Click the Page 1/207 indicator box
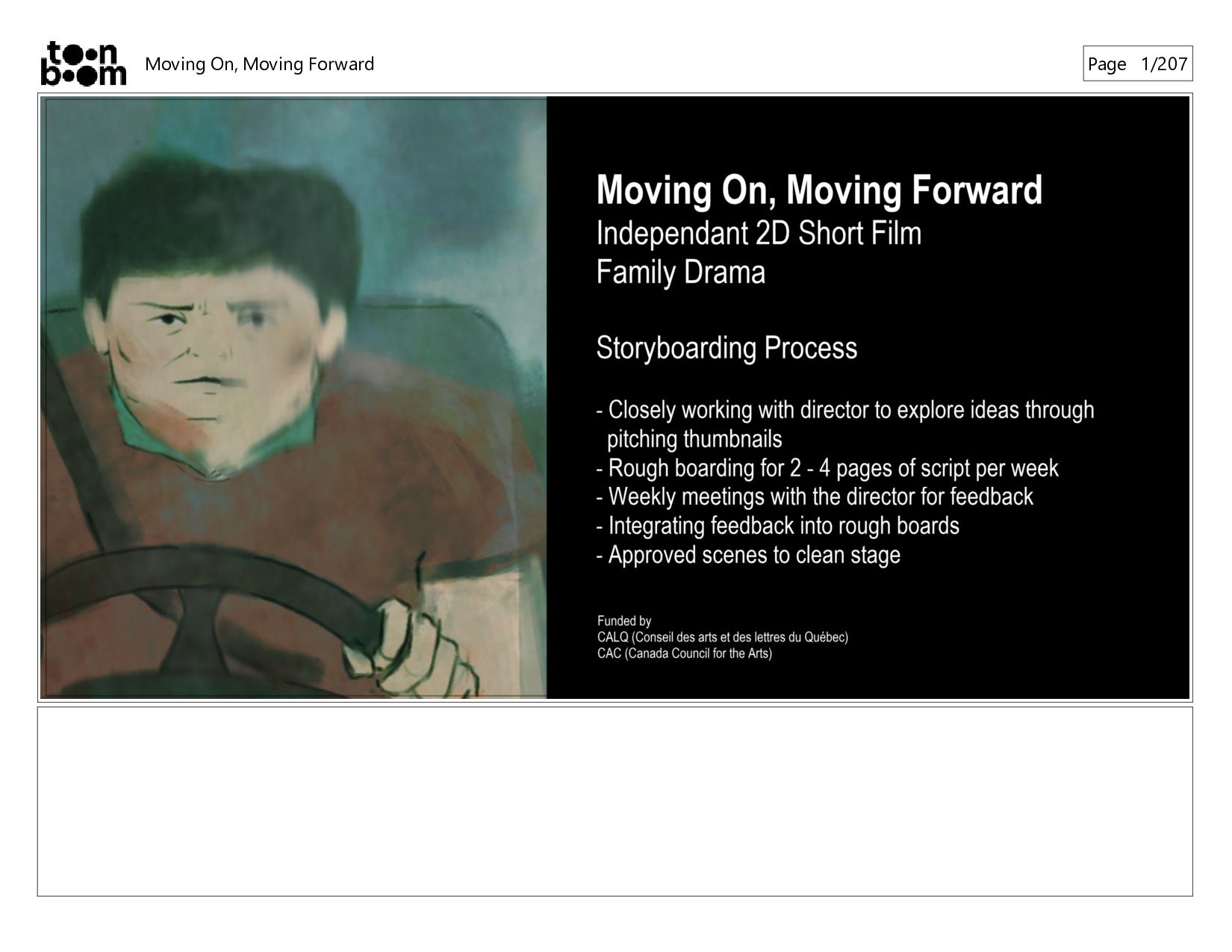This screenshot has width=1232, height=952. point(1137,63)
